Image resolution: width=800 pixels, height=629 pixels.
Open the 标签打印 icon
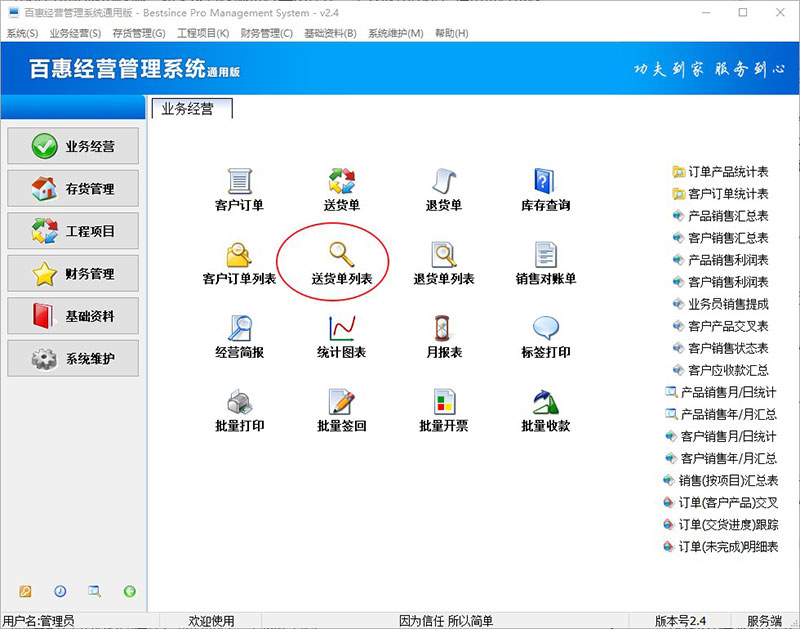click(545, 328)
